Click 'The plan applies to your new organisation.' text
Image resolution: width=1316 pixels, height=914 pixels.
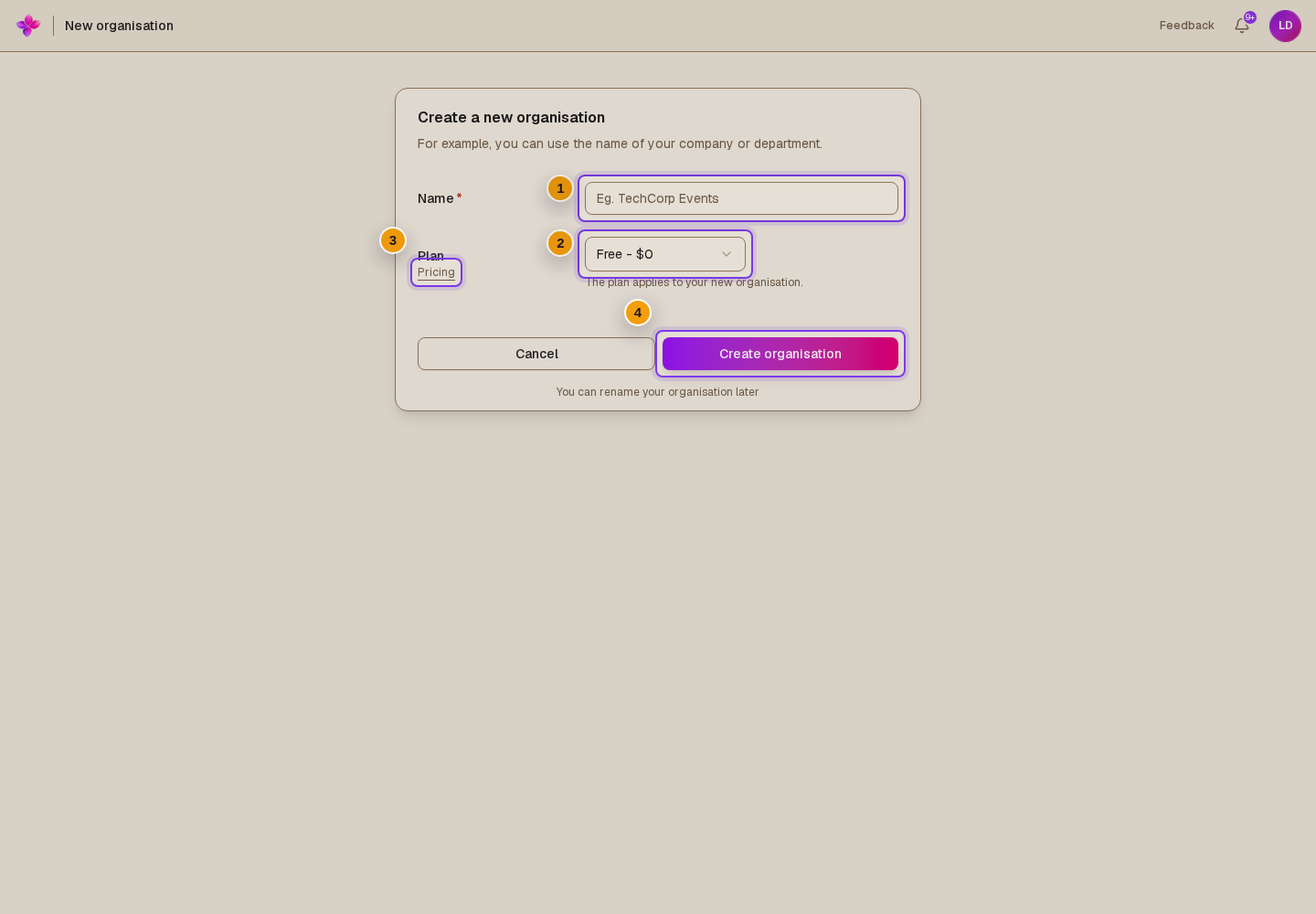(x=695, y=282)
